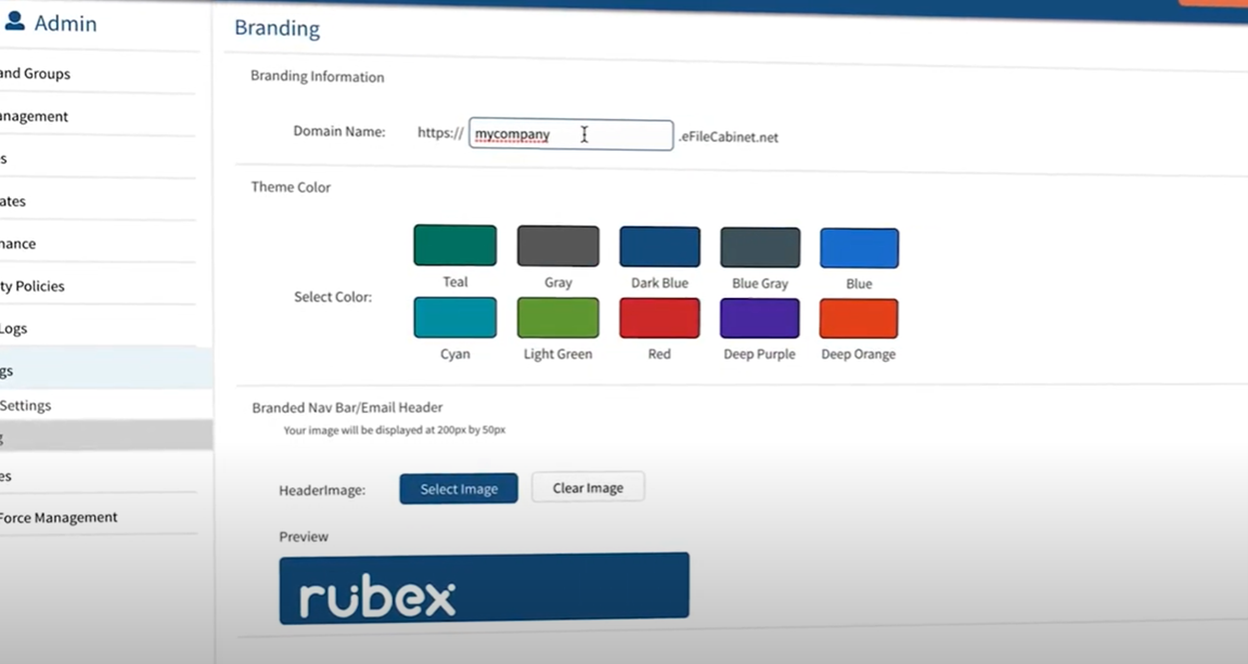Viewport: 1248px width, 664px height.
Task: Click the 'https://' prefix text
Action: coord(440,132)
